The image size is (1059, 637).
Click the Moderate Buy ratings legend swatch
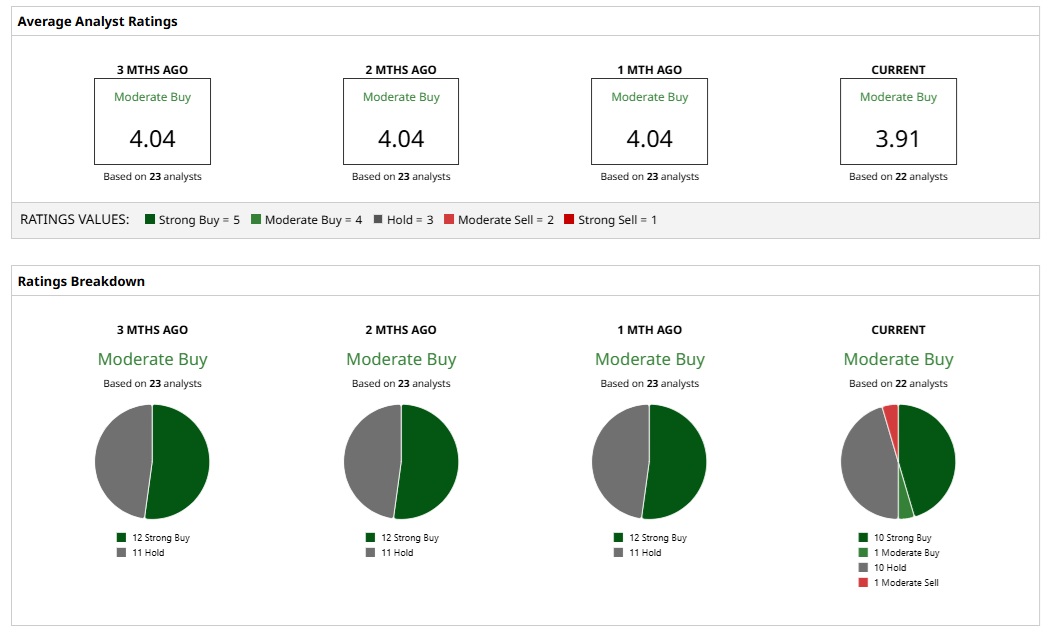click(x=256, y=219)
